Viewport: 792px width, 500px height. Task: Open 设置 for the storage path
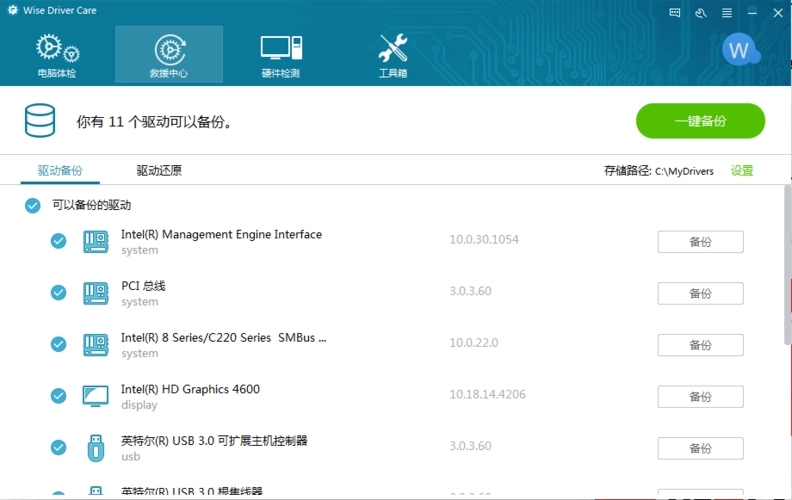pyautogui.click(x=742, y=171)
